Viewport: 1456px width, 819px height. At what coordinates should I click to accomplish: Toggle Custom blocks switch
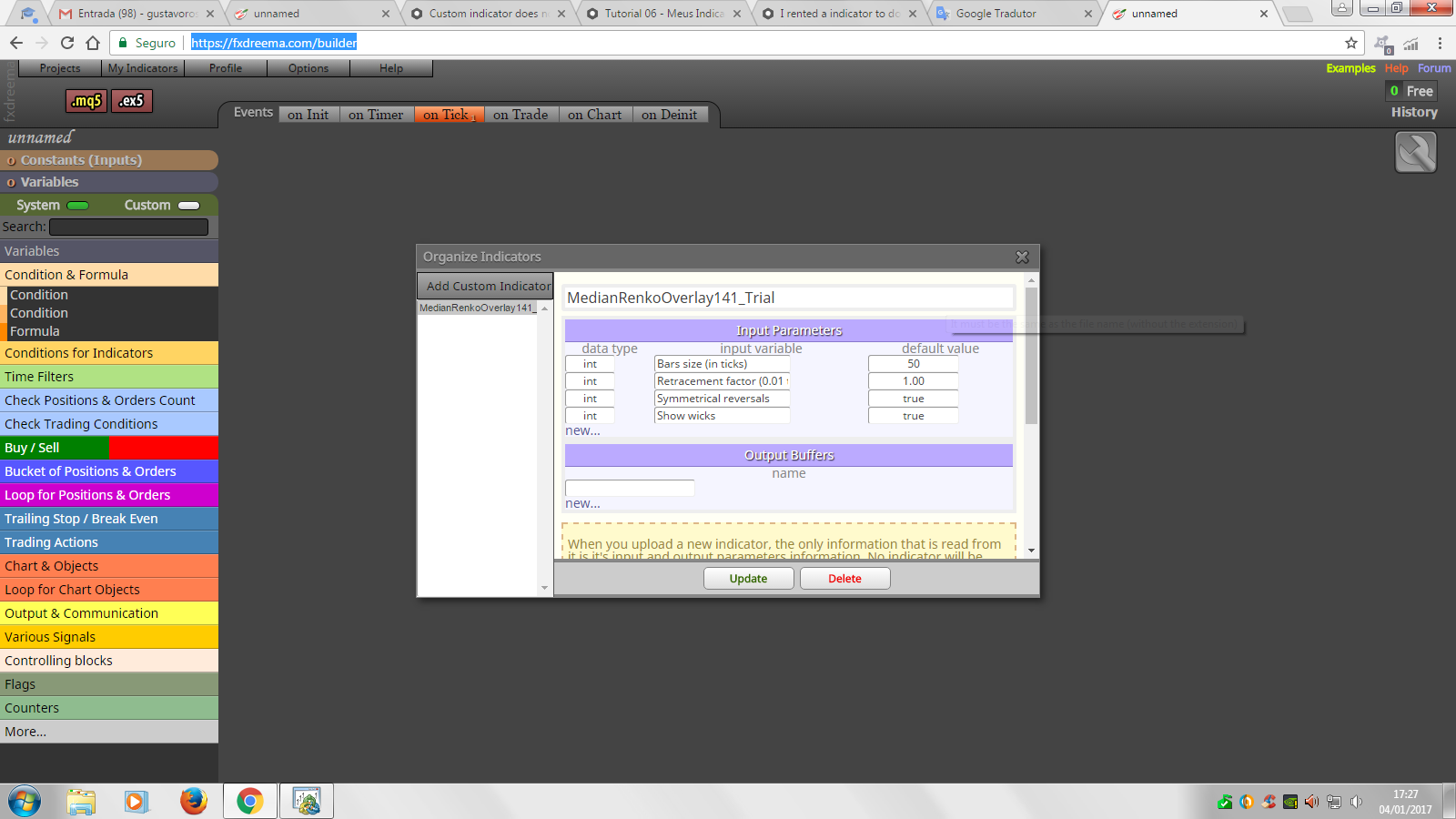tap(189, 206)
